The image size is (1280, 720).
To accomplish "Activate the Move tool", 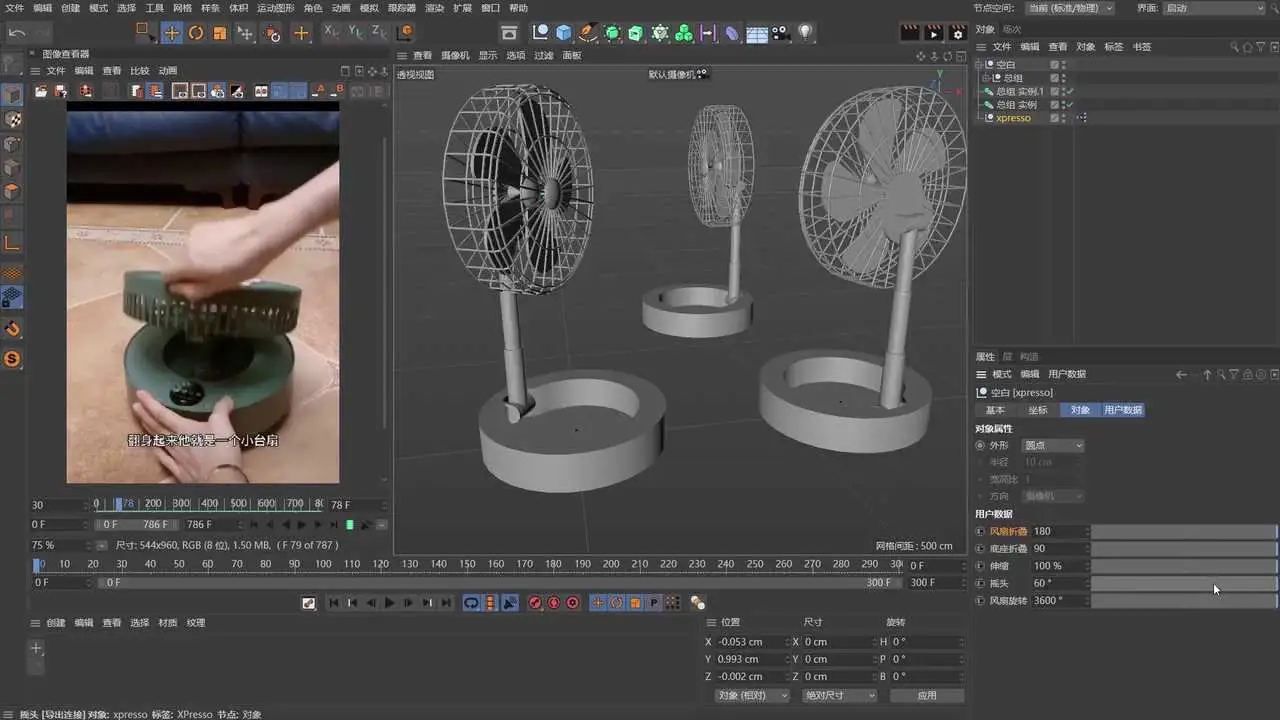I will 172,33.
